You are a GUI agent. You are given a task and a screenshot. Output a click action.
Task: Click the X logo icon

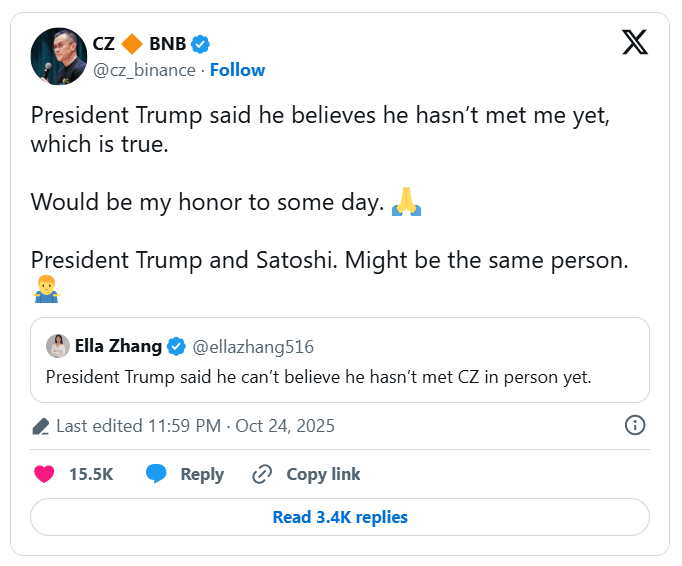coord(635,42)
